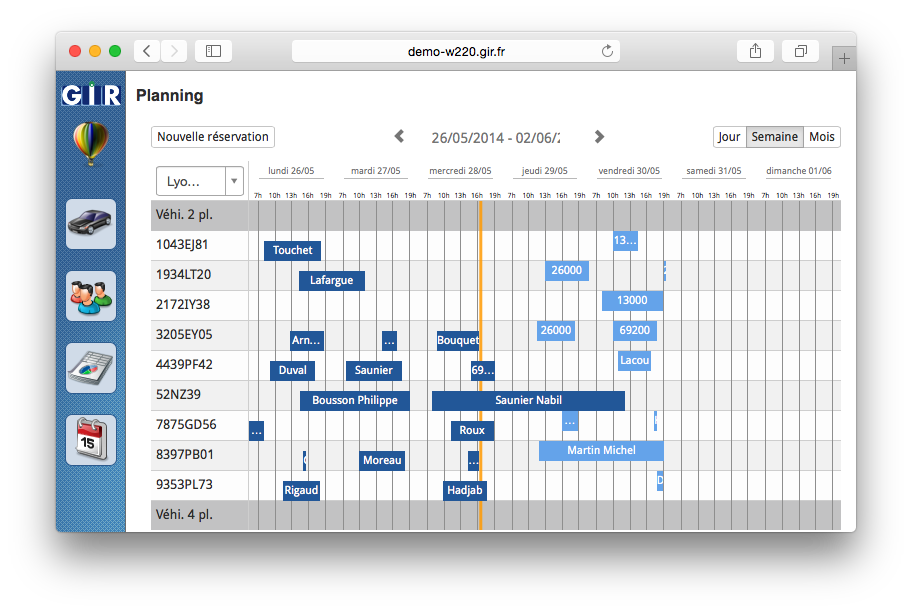Open the planning calendar icon in sidebar
This screenshot has width=912, height=612.
[90, 440]
